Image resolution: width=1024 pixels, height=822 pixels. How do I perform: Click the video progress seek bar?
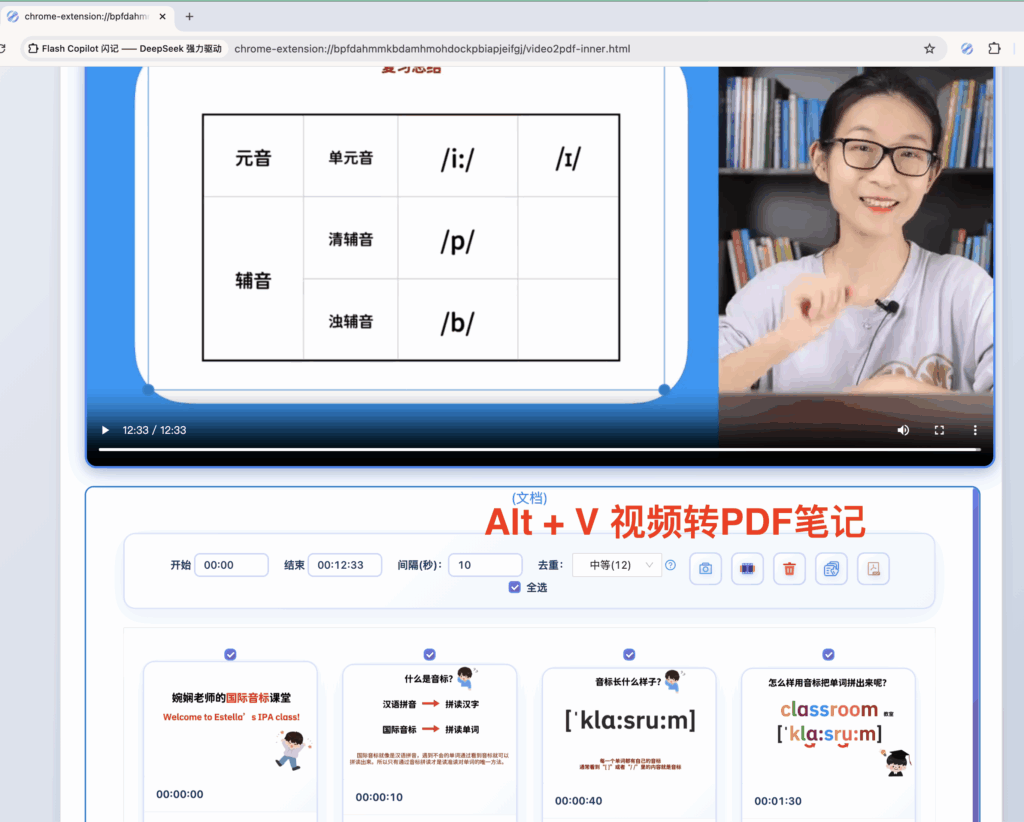[540, 449]
